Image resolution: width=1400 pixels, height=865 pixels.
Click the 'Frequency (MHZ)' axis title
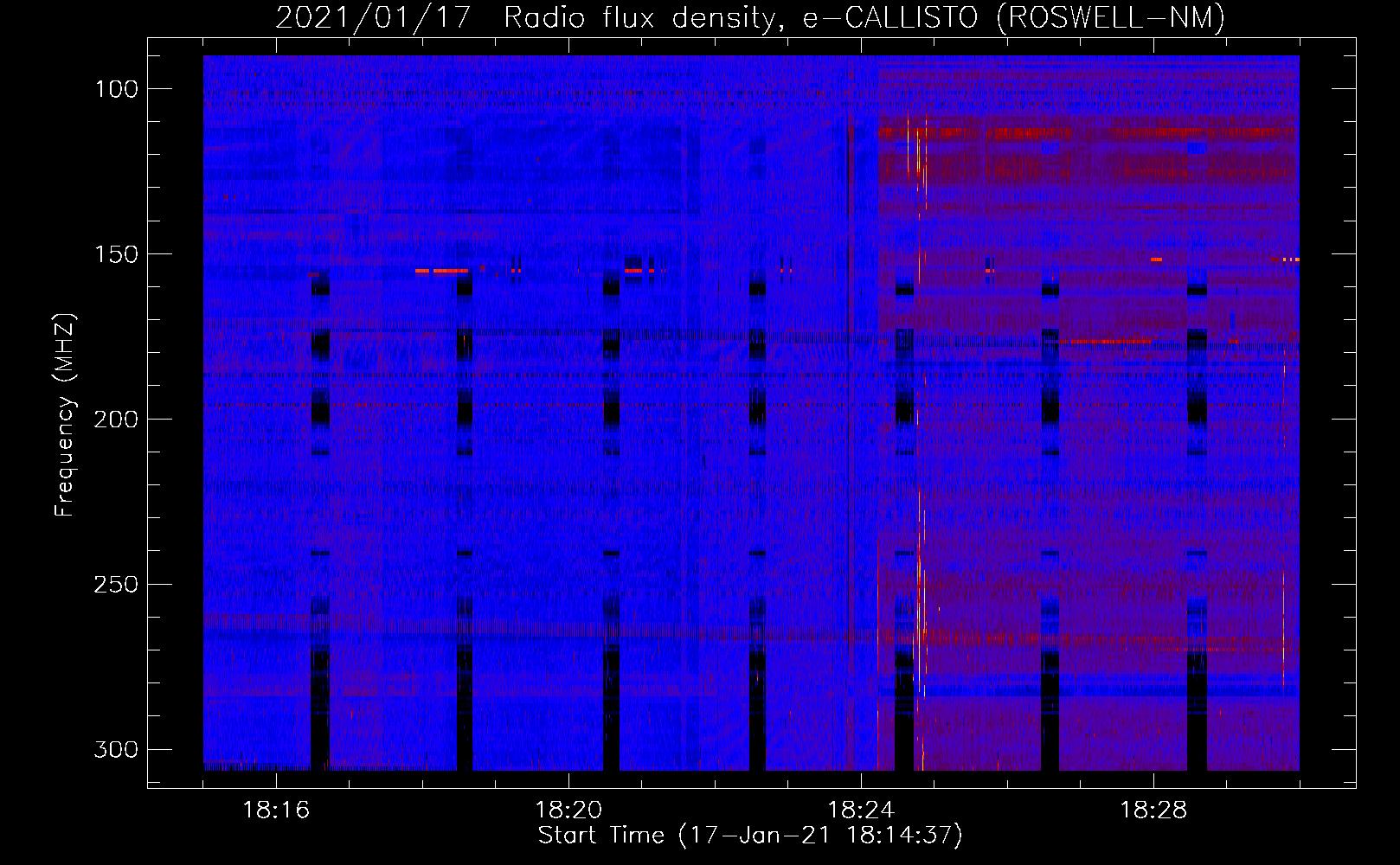coord(65,415)
